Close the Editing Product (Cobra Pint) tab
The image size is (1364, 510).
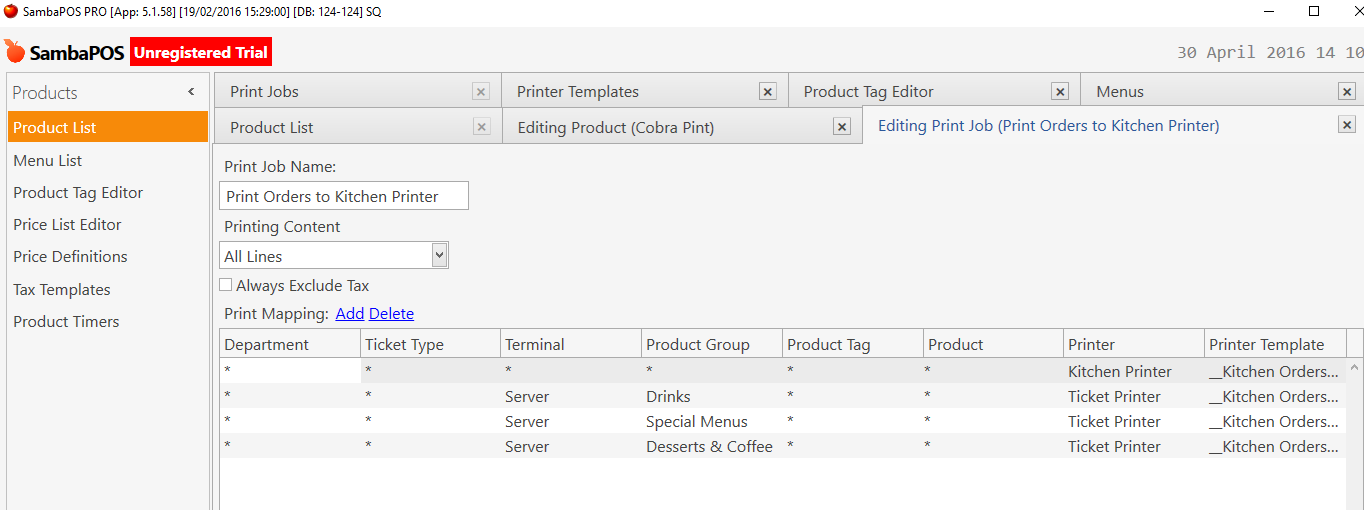pos(842,127)
